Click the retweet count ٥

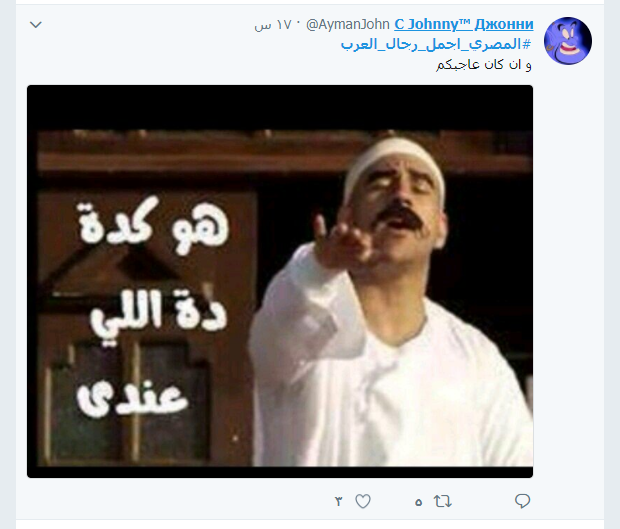tap(419, 502)
